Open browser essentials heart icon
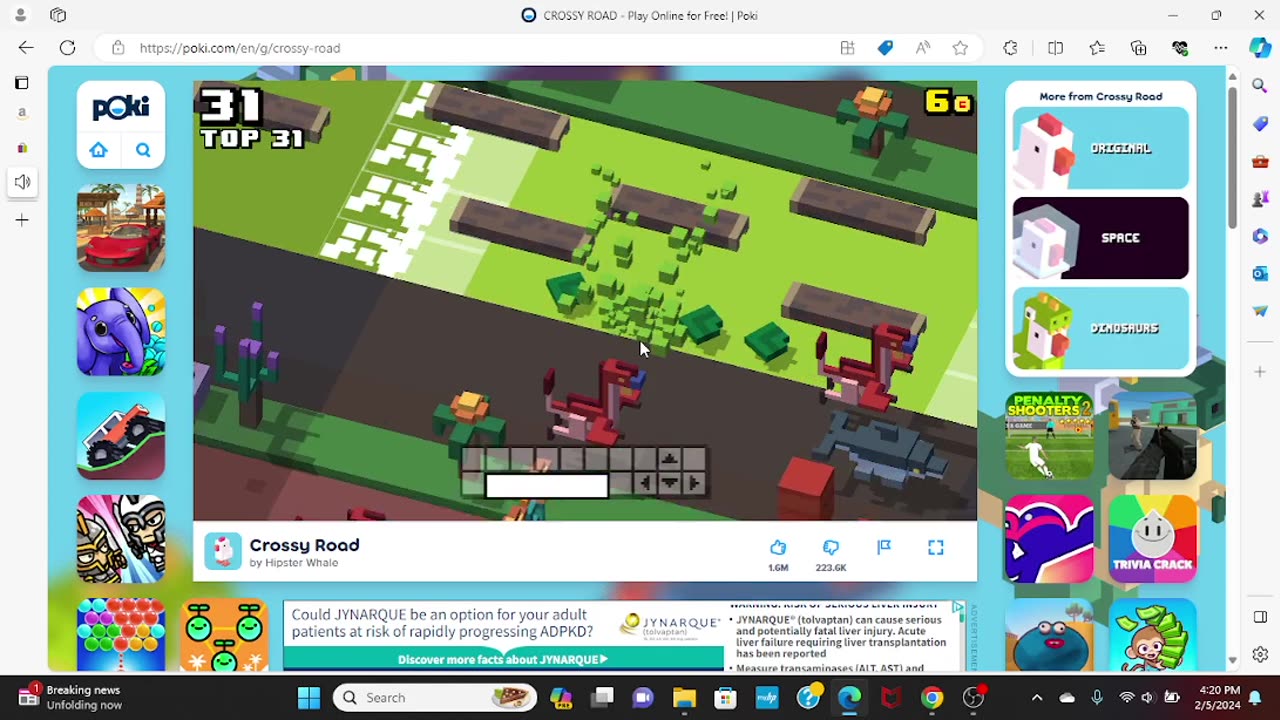Screen dimensions: 1280x720 click(x=1180, y=48)
